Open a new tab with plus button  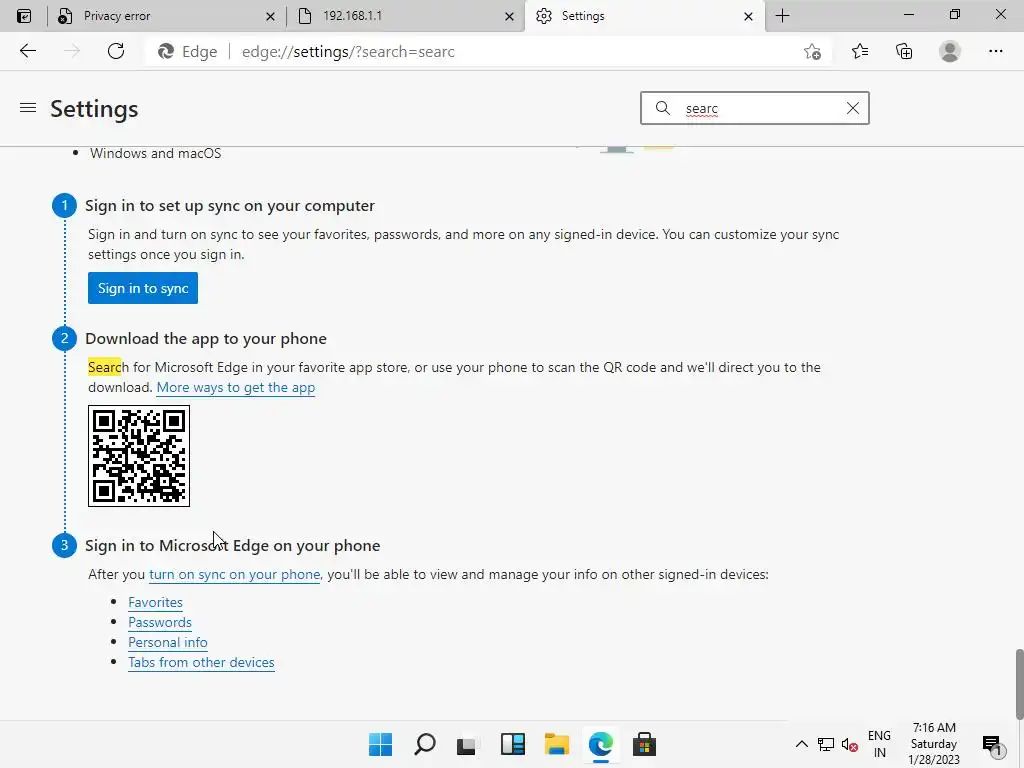[782, 16]
